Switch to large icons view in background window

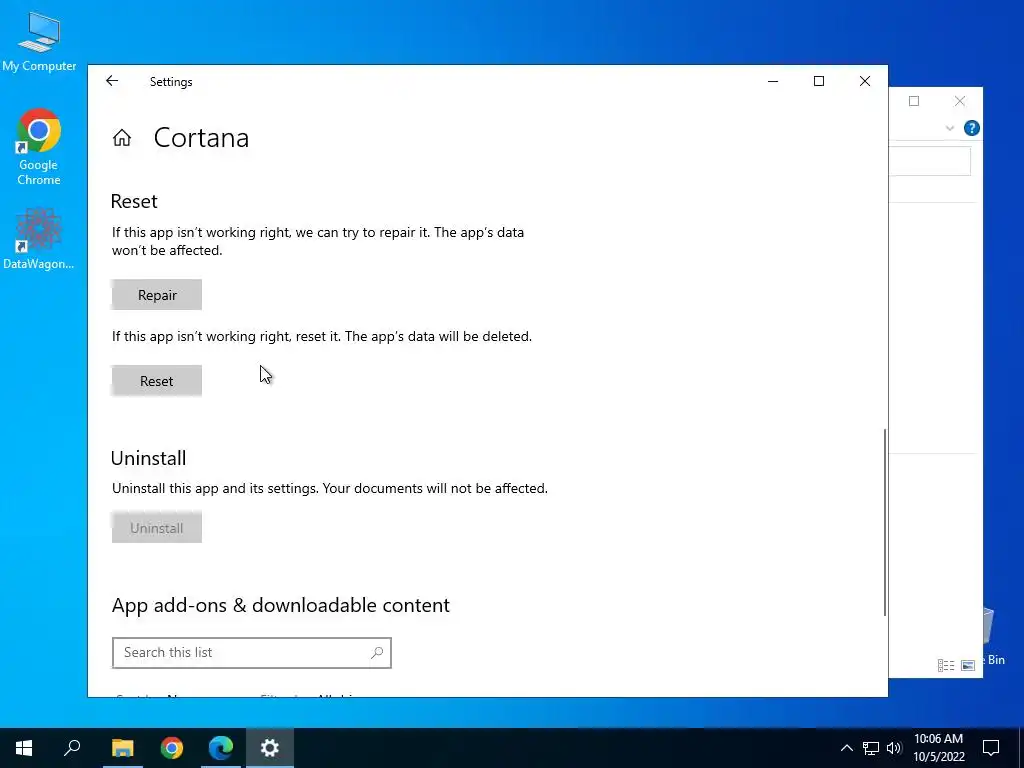click(968, 665)
